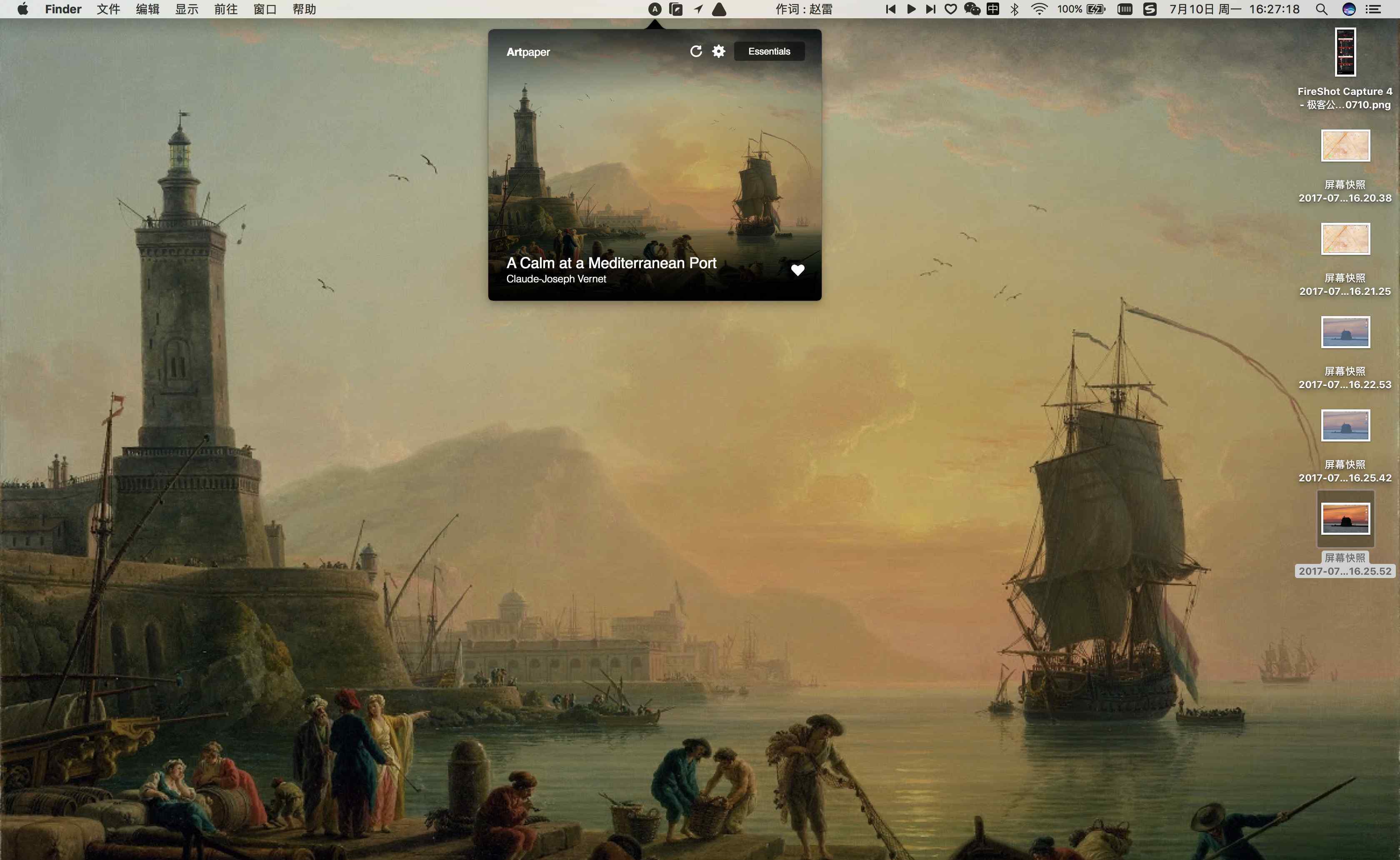The width and height of the screenshot is (1400, 860).
Task: Open the note app menu bar icon
Action: tap(676, 9)
